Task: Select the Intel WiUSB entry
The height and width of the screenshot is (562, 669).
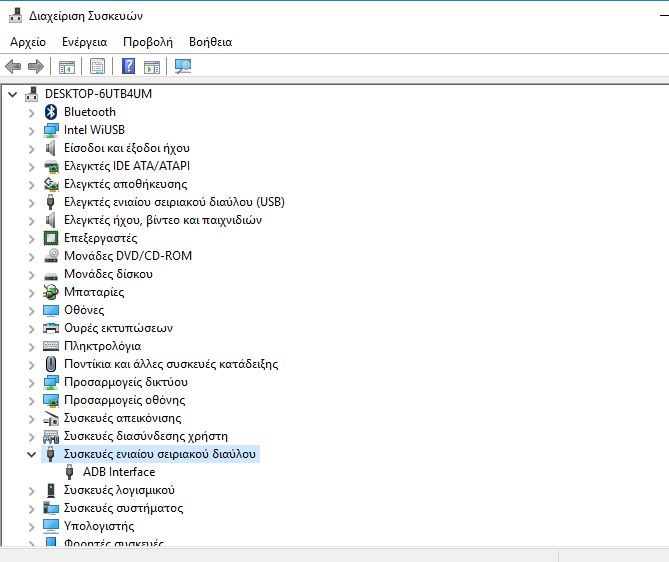Action: [x=94, y=130]
